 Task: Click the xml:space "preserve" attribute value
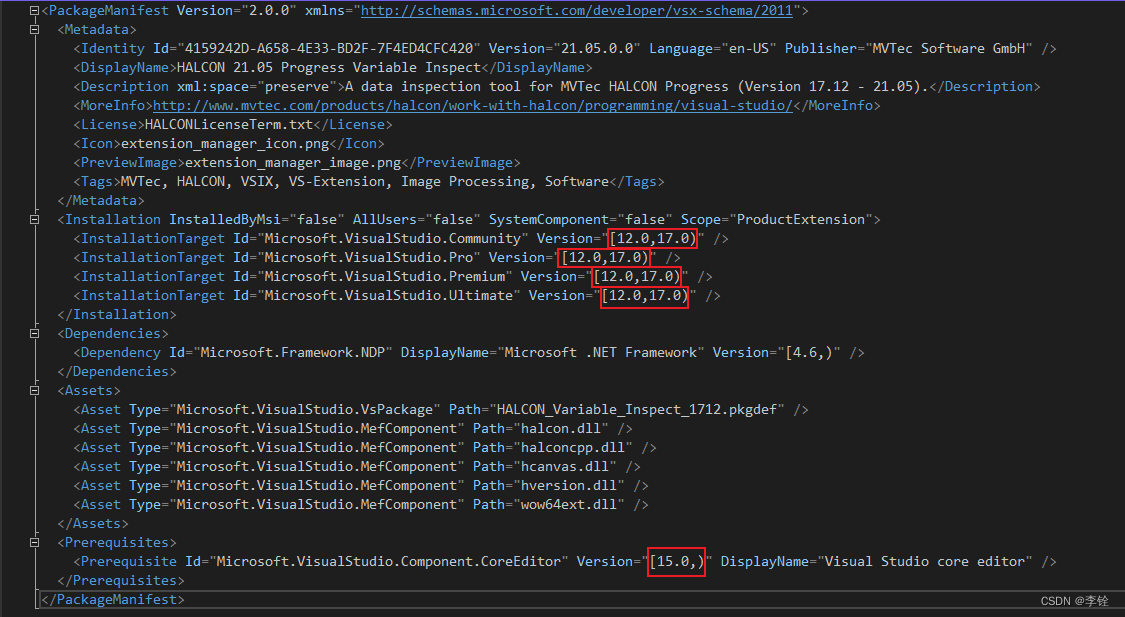pos(297,87)
